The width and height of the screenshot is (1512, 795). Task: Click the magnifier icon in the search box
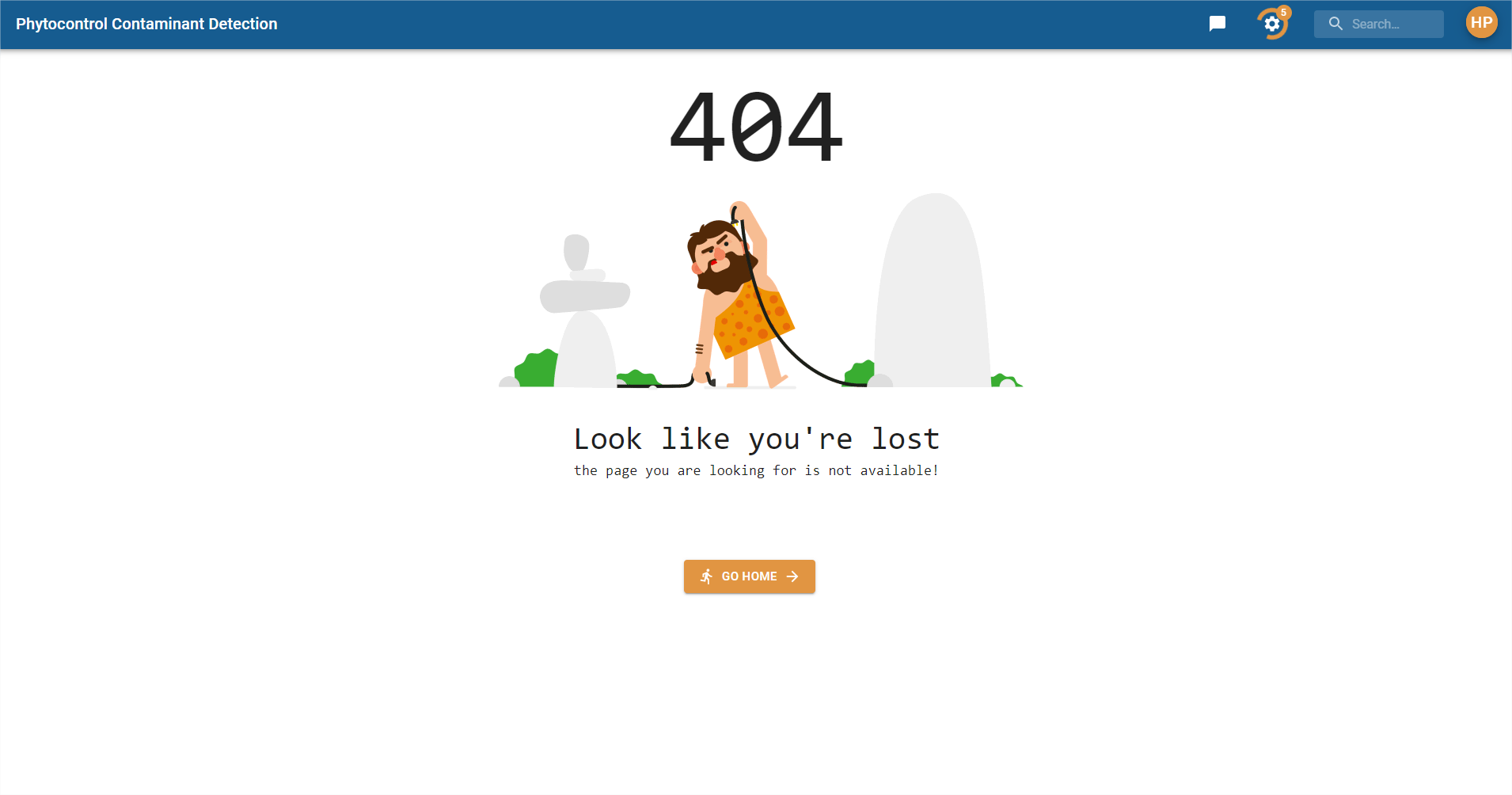click(x=1335, y=24)
